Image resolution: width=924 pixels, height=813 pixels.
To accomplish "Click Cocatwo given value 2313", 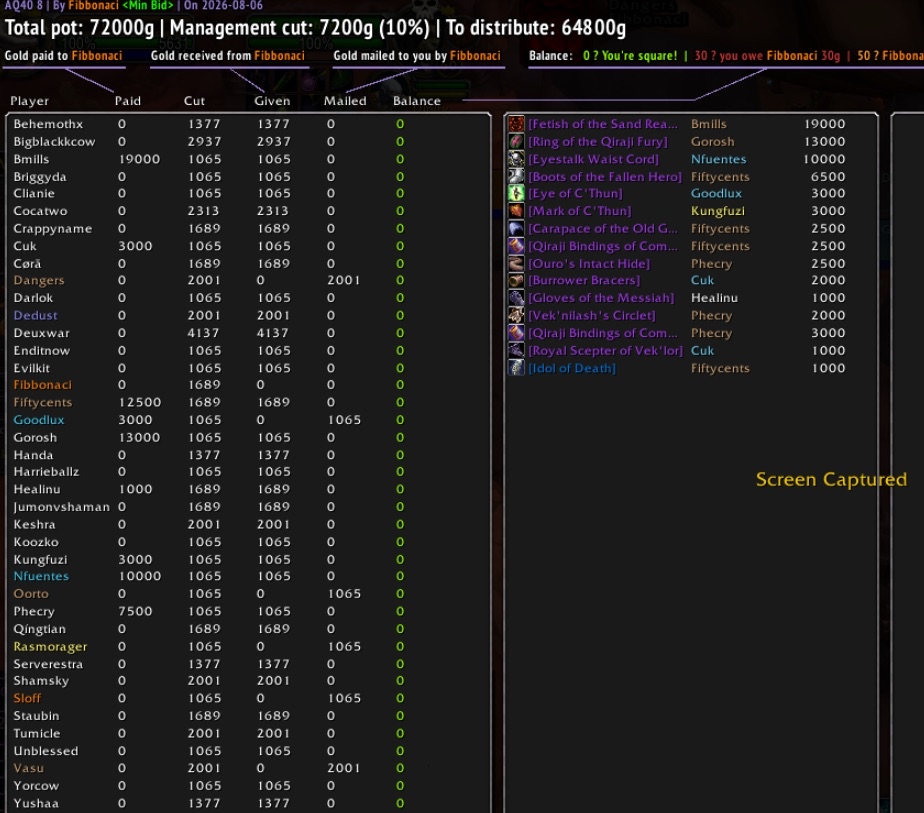I will pos(273,211).
